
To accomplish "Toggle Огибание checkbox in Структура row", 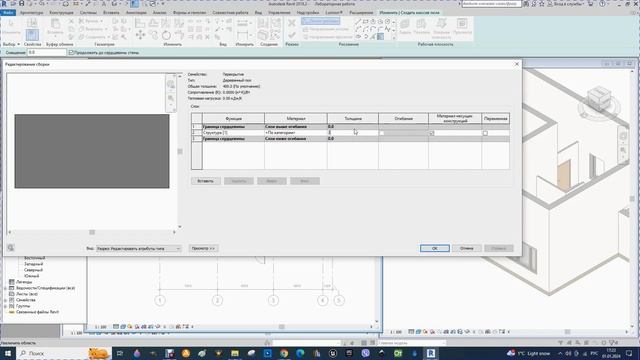I will tap(382, 133).
